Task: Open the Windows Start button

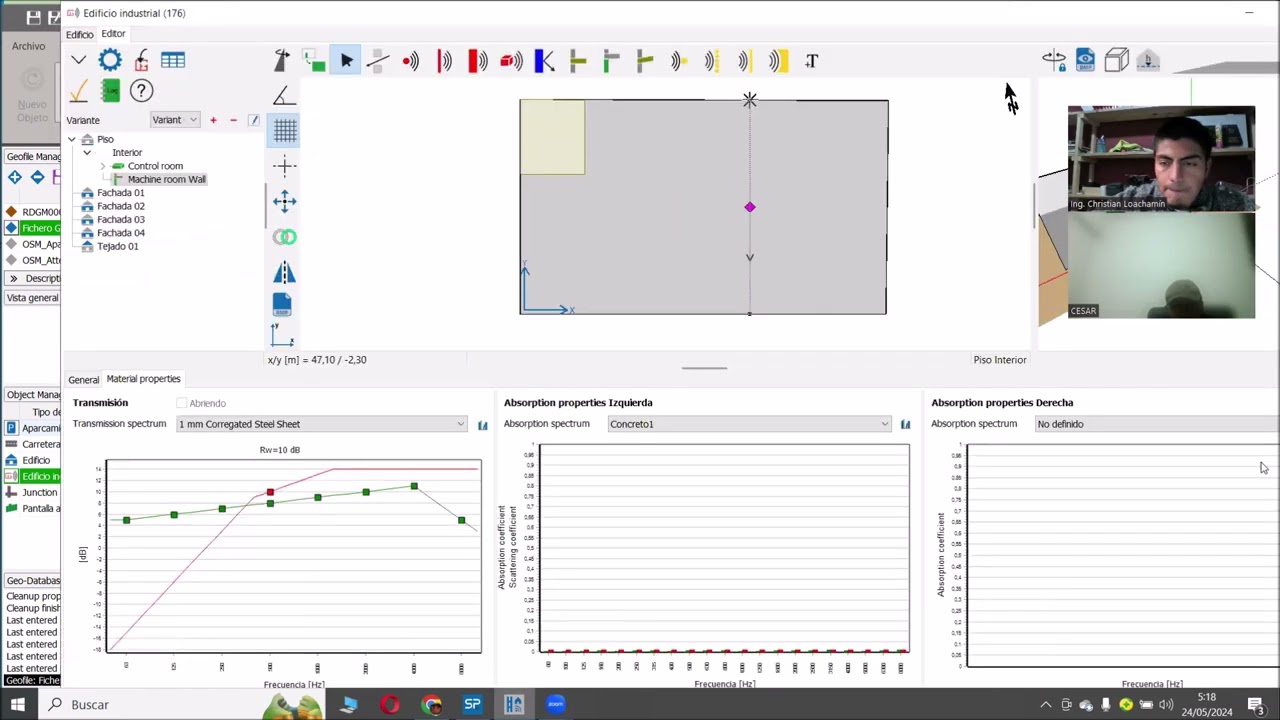Action: (18, 705)
